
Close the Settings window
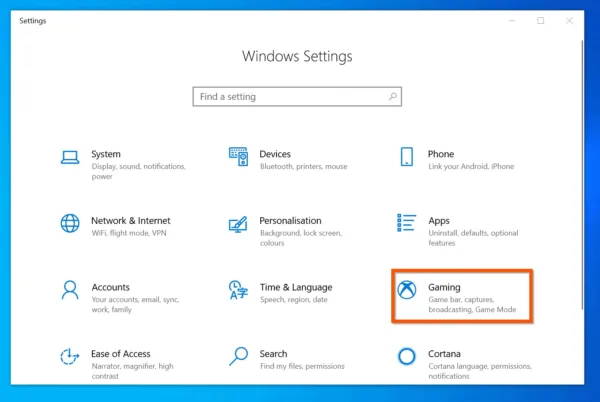[x=569, y=21]
